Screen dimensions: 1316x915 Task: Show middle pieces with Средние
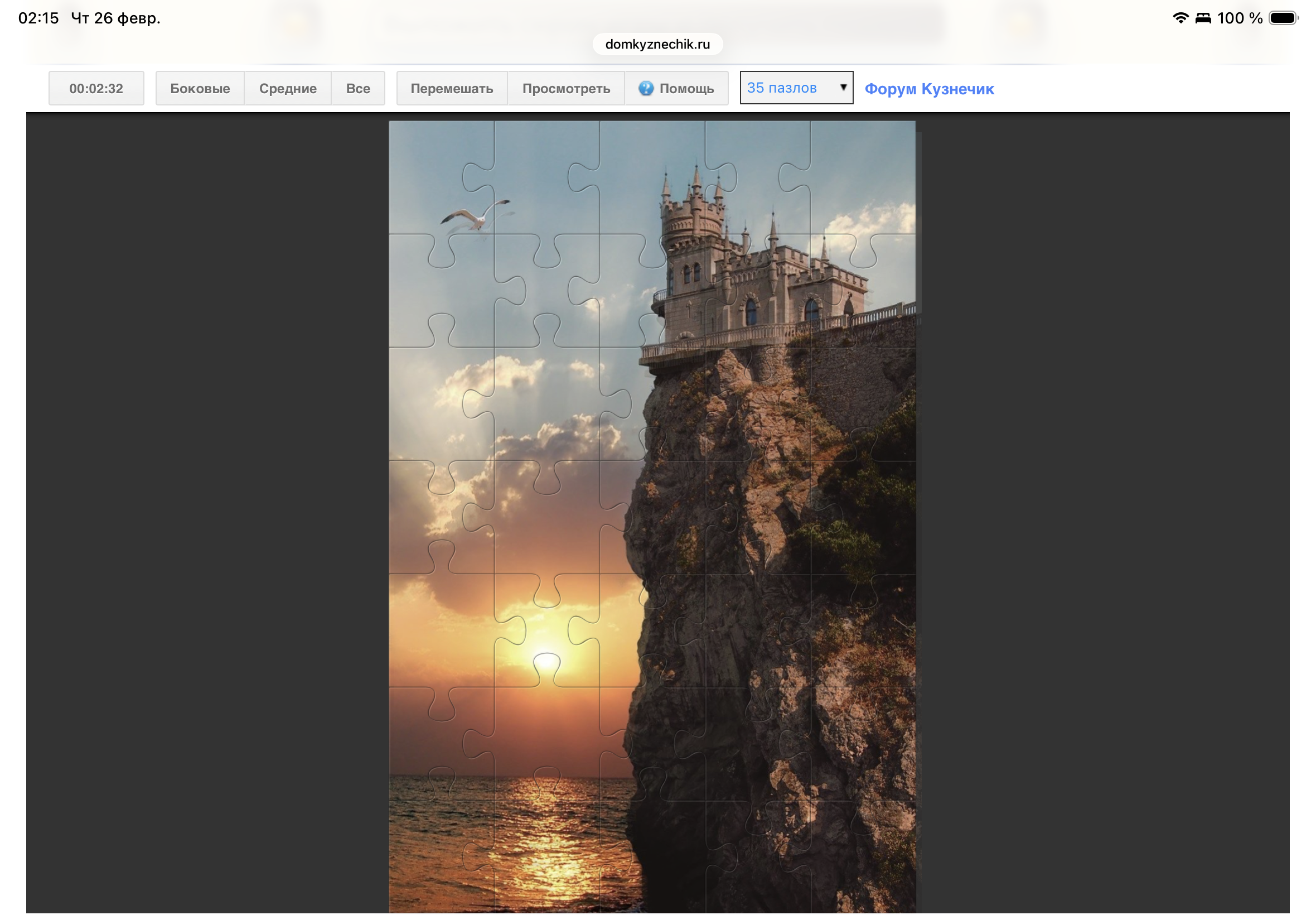point(287,88)
